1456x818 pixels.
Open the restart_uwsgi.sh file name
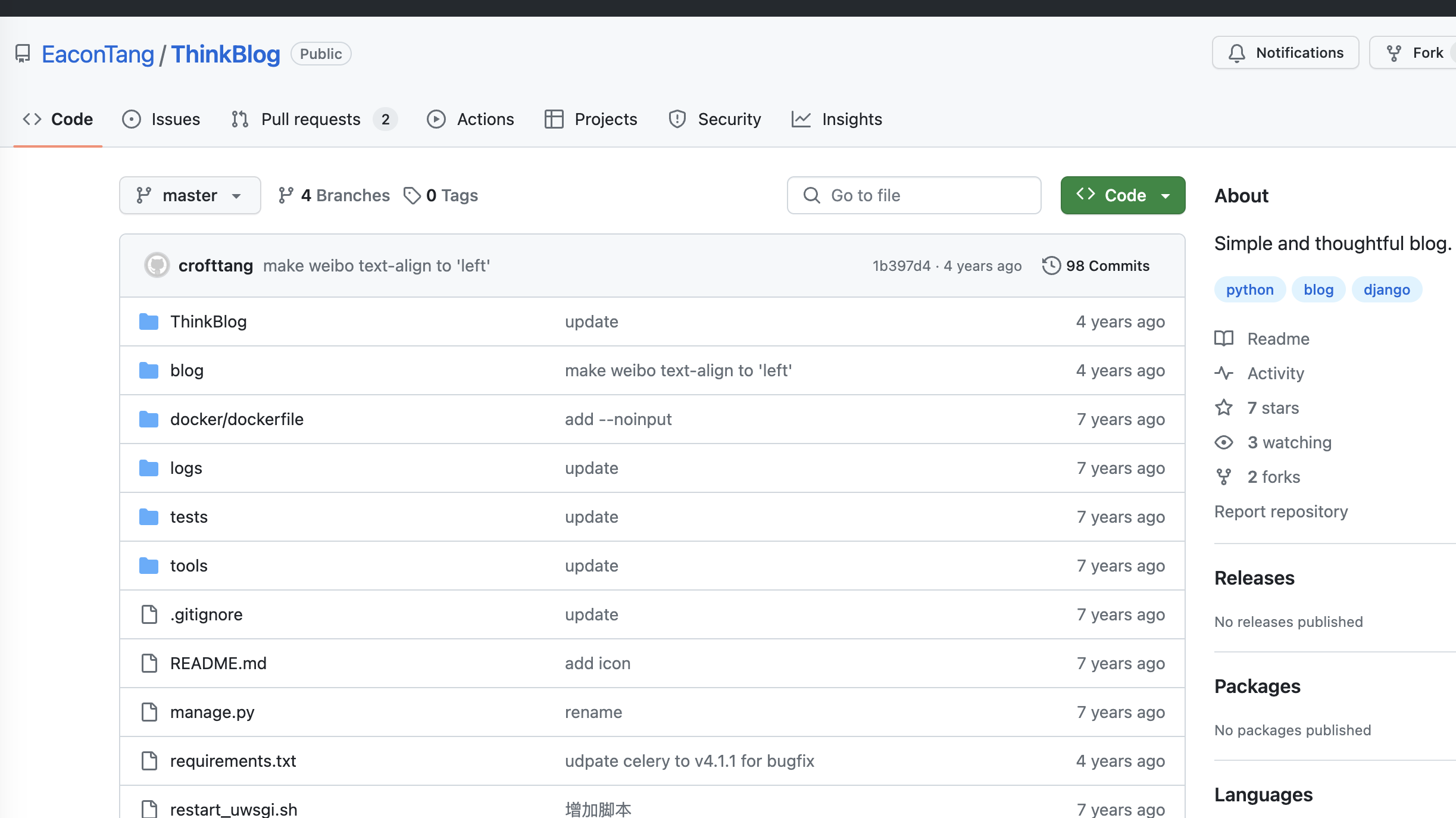[234, 809]
